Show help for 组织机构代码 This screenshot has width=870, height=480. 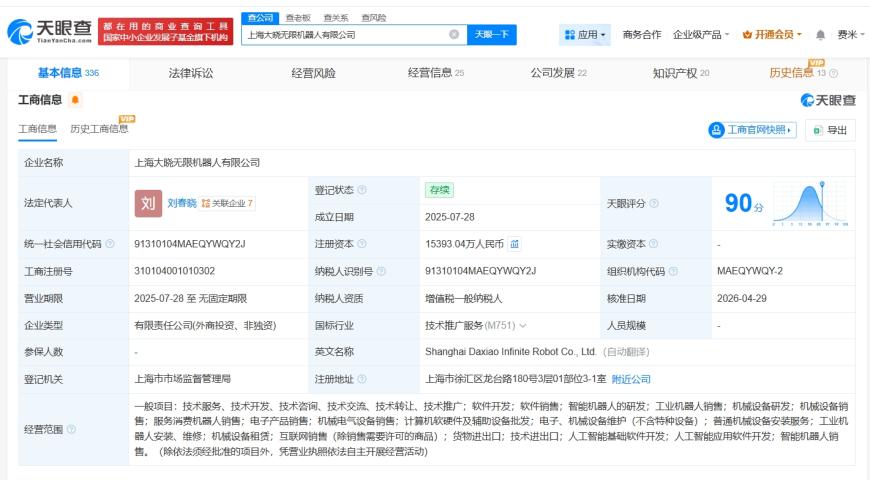click(673, 271)
